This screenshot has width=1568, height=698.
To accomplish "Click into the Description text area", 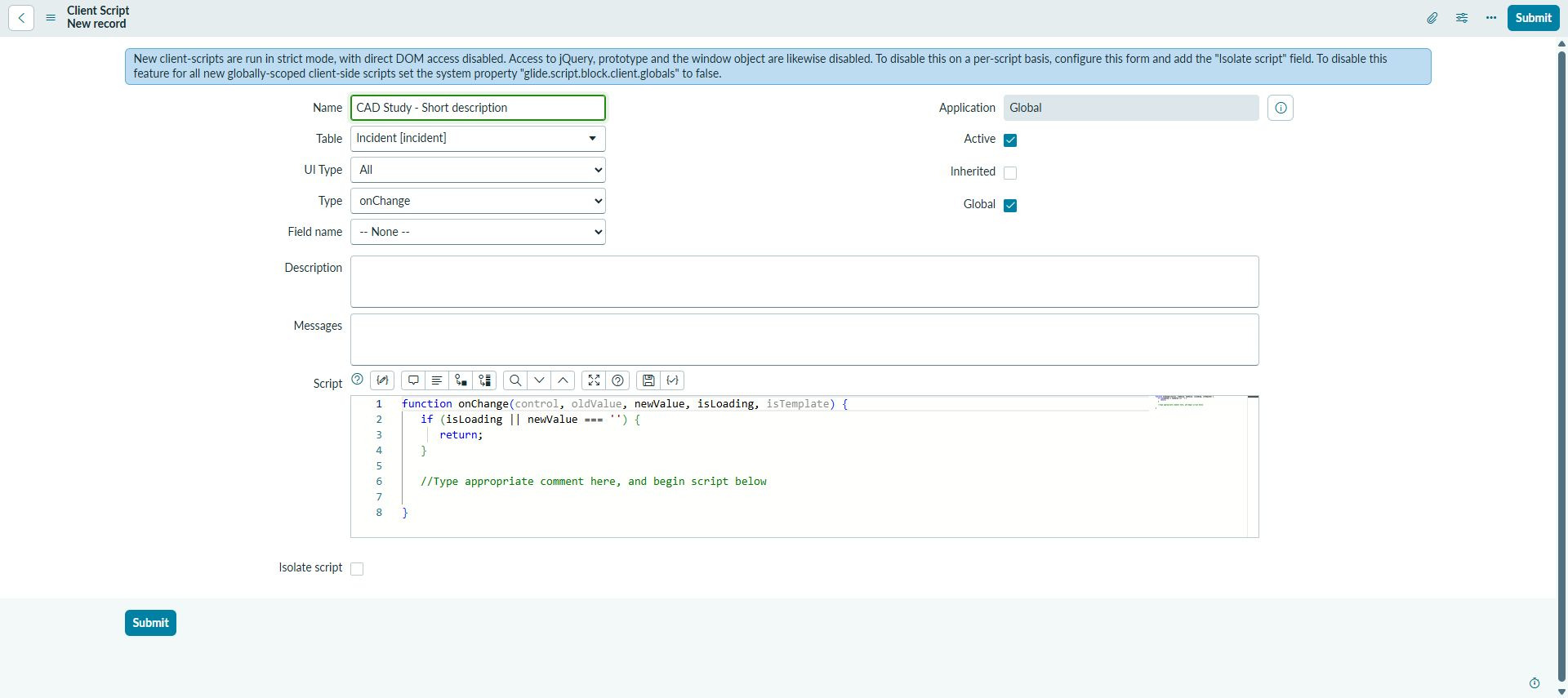I will 804,282.
